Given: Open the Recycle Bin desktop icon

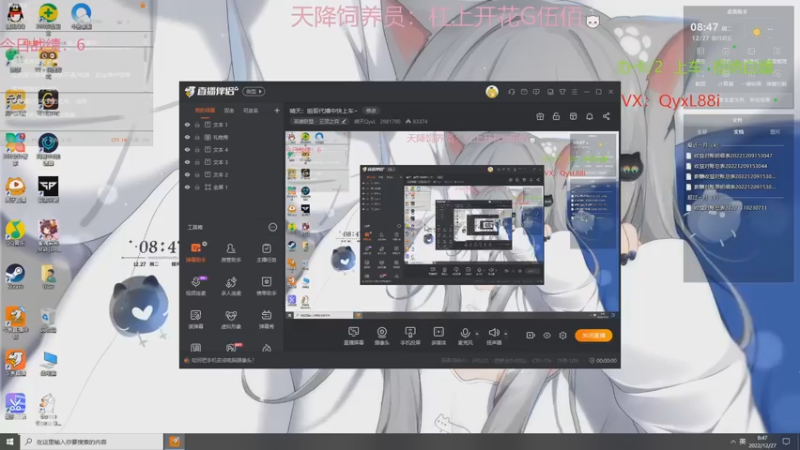Looking at the screenshot, I should point(48,320).
